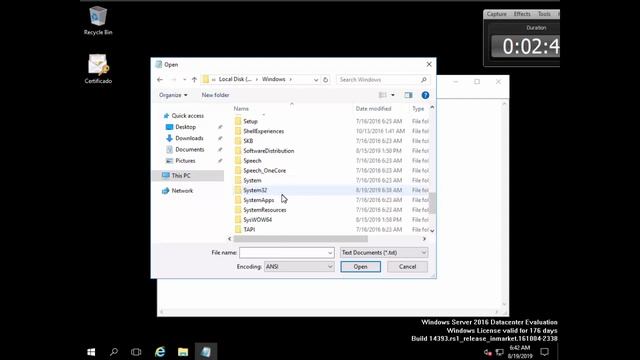Open the Capture menu in recorder
This screenshot has height=360, width=640.
tap(496, 14)
